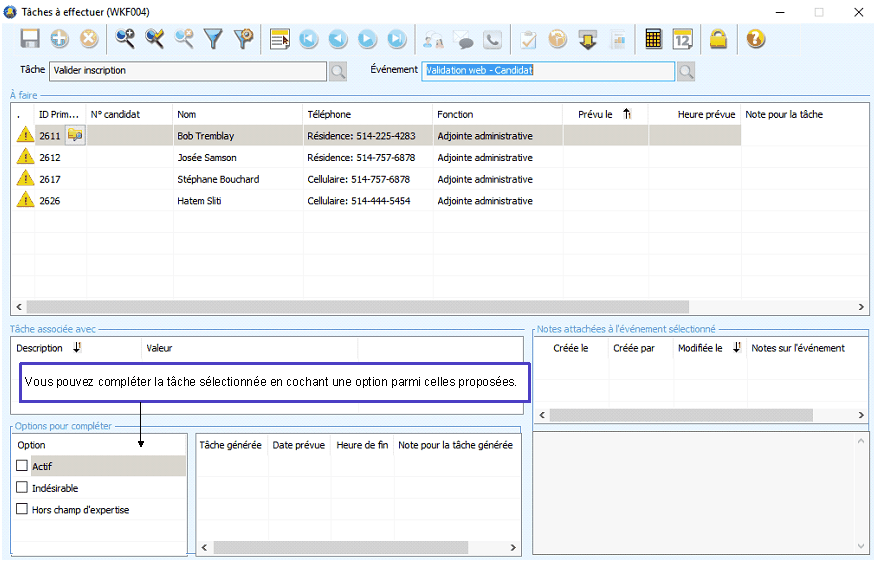The height and width of the screenshot is (562, 876).
Task: Check the Hors champ d'expertise option
Action: (22, 510)
